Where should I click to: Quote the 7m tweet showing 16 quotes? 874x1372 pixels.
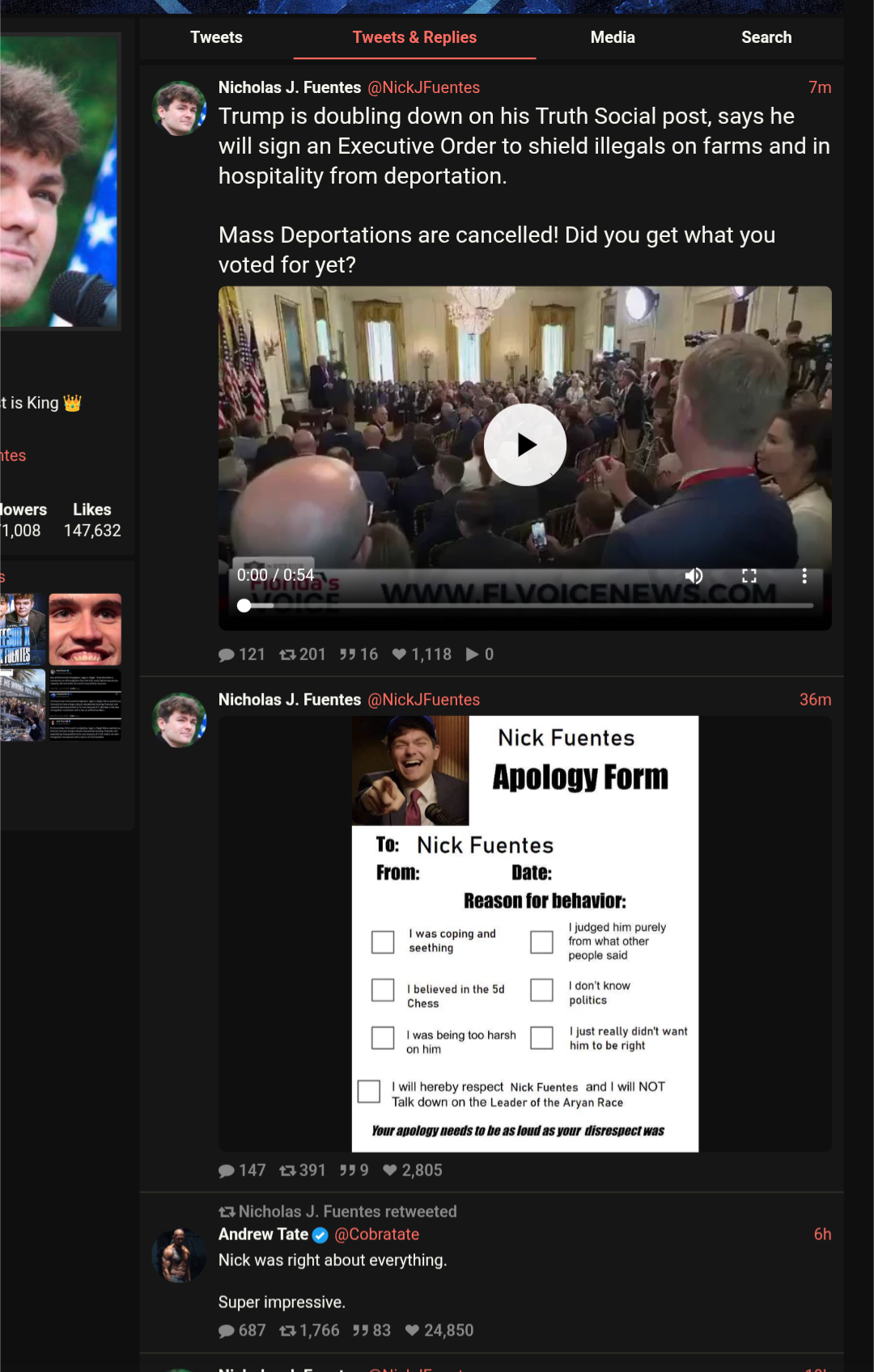coord(359,654)
